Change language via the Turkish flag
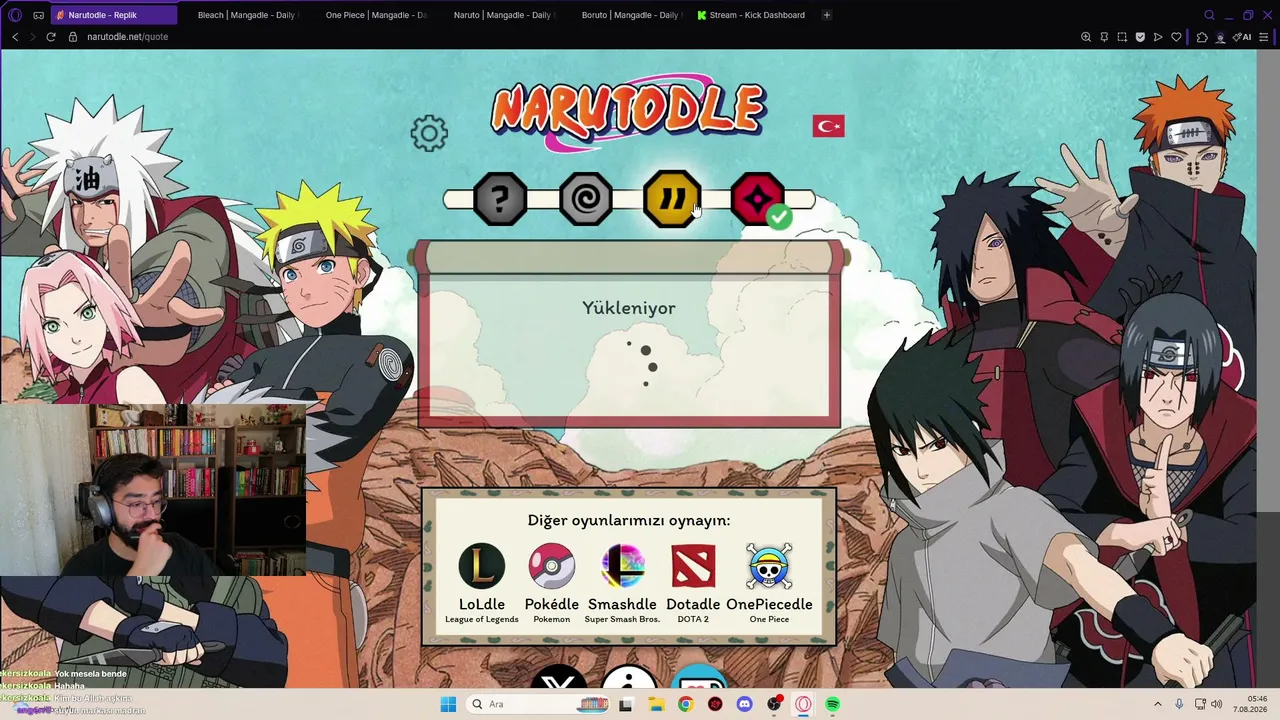 [828, 126]
